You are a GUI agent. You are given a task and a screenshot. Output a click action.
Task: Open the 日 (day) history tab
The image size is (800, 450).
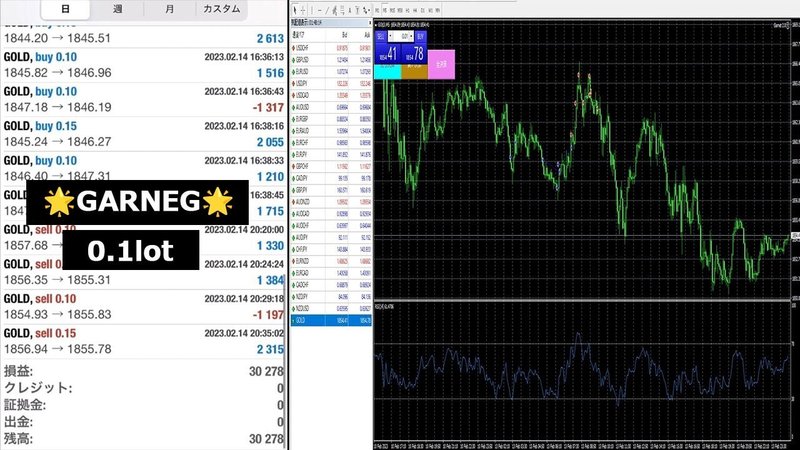pos(65,9)
